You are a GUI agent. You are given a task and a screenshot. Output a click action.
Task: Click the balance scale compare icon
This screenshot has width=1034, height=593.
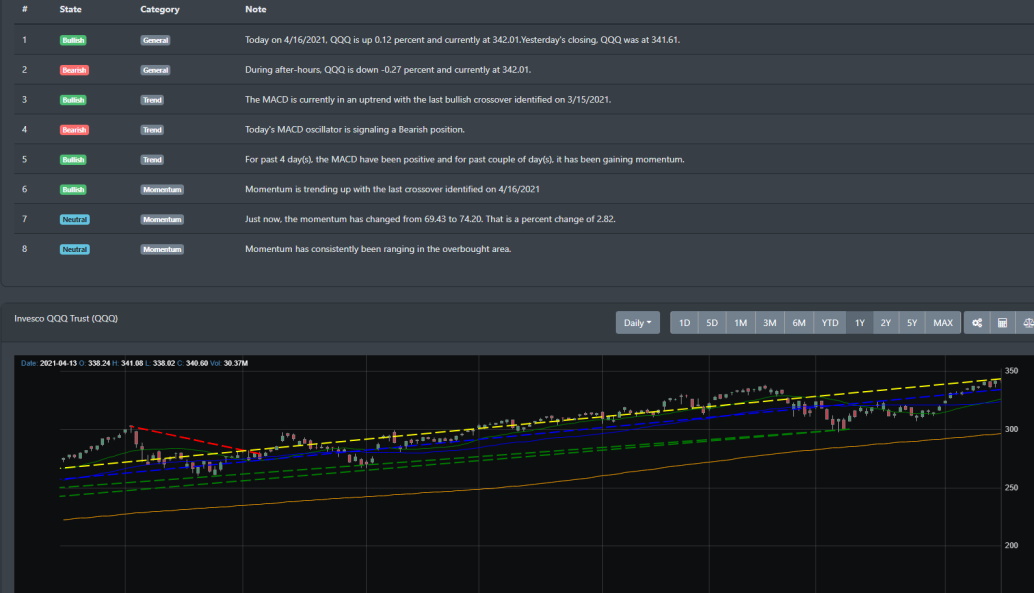pyautogui.click(x=1026, y=323)
